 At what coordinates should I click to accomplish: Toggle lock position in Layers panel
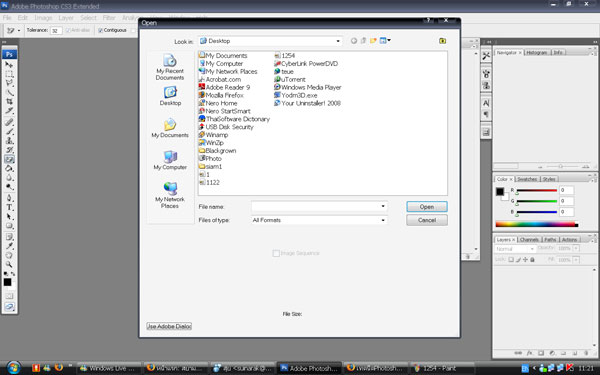pyautogui.click(x=525, y=259)
